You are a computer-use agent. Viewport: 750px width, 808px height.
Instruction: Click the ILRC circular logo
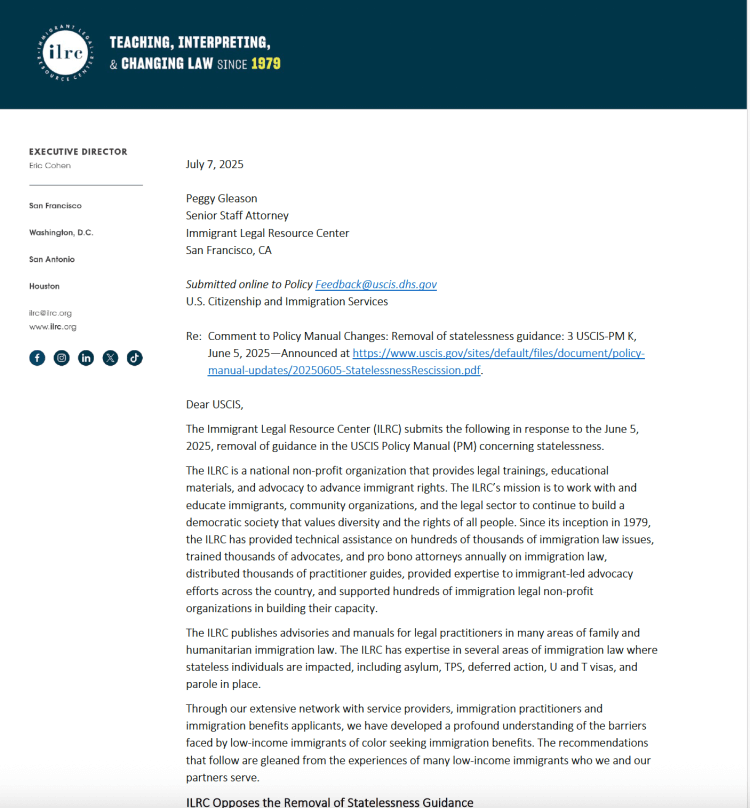click(x=65, y=53)
